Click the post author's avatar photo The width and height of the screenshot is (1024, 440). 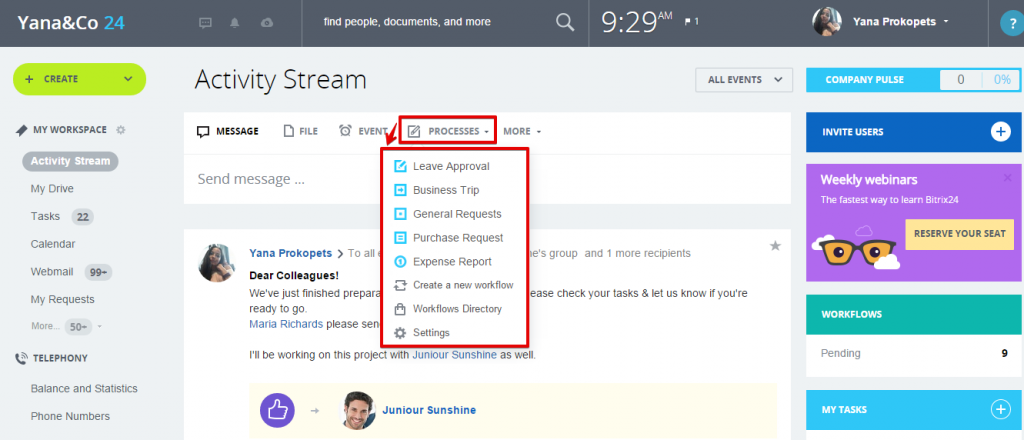[216, 262]
